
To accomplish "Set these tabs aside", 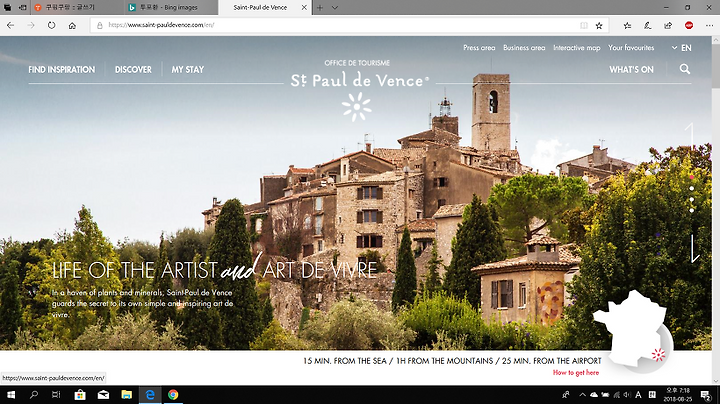I will (x=22, y=7).
